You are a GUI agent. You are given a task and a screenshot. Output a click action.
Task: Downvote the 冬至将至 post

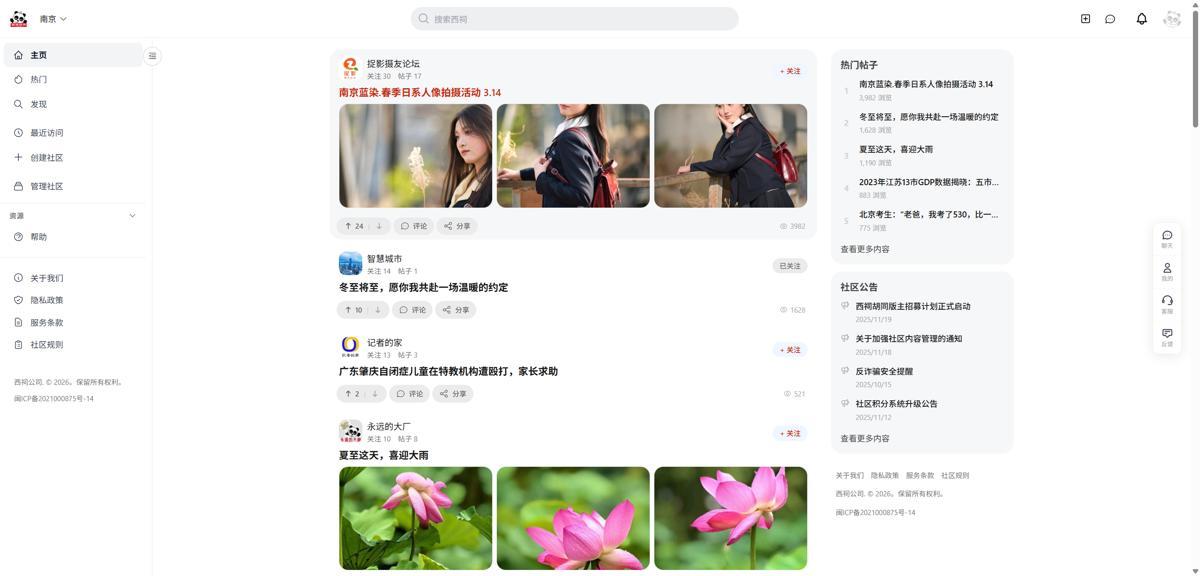pos(378,310)
